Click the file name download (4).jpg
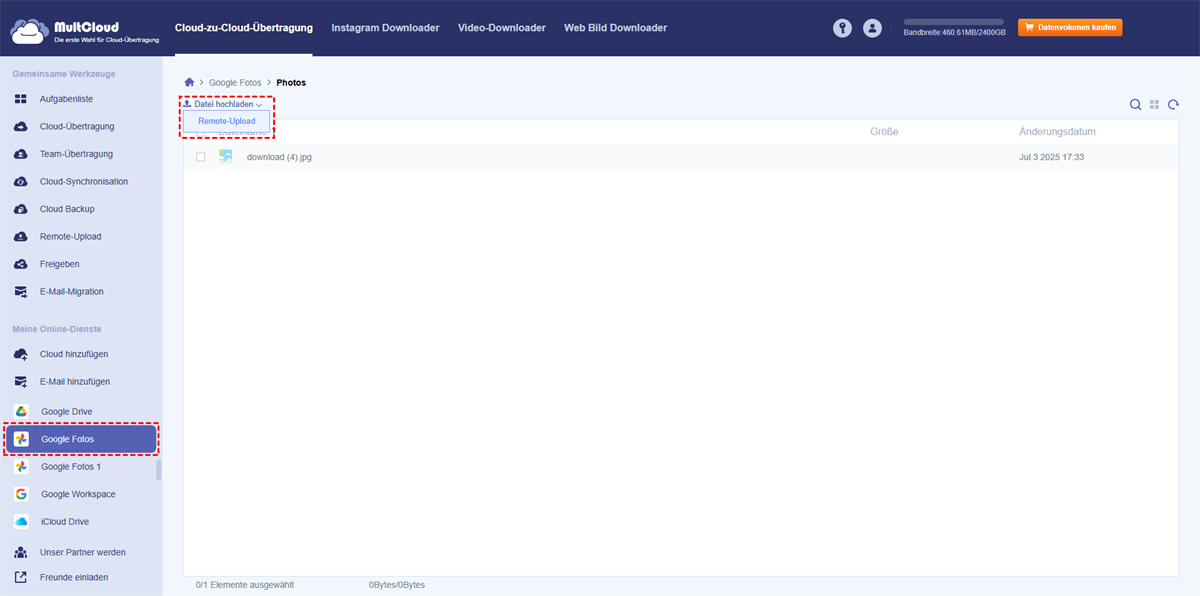1200x596 pixels. 279,157
